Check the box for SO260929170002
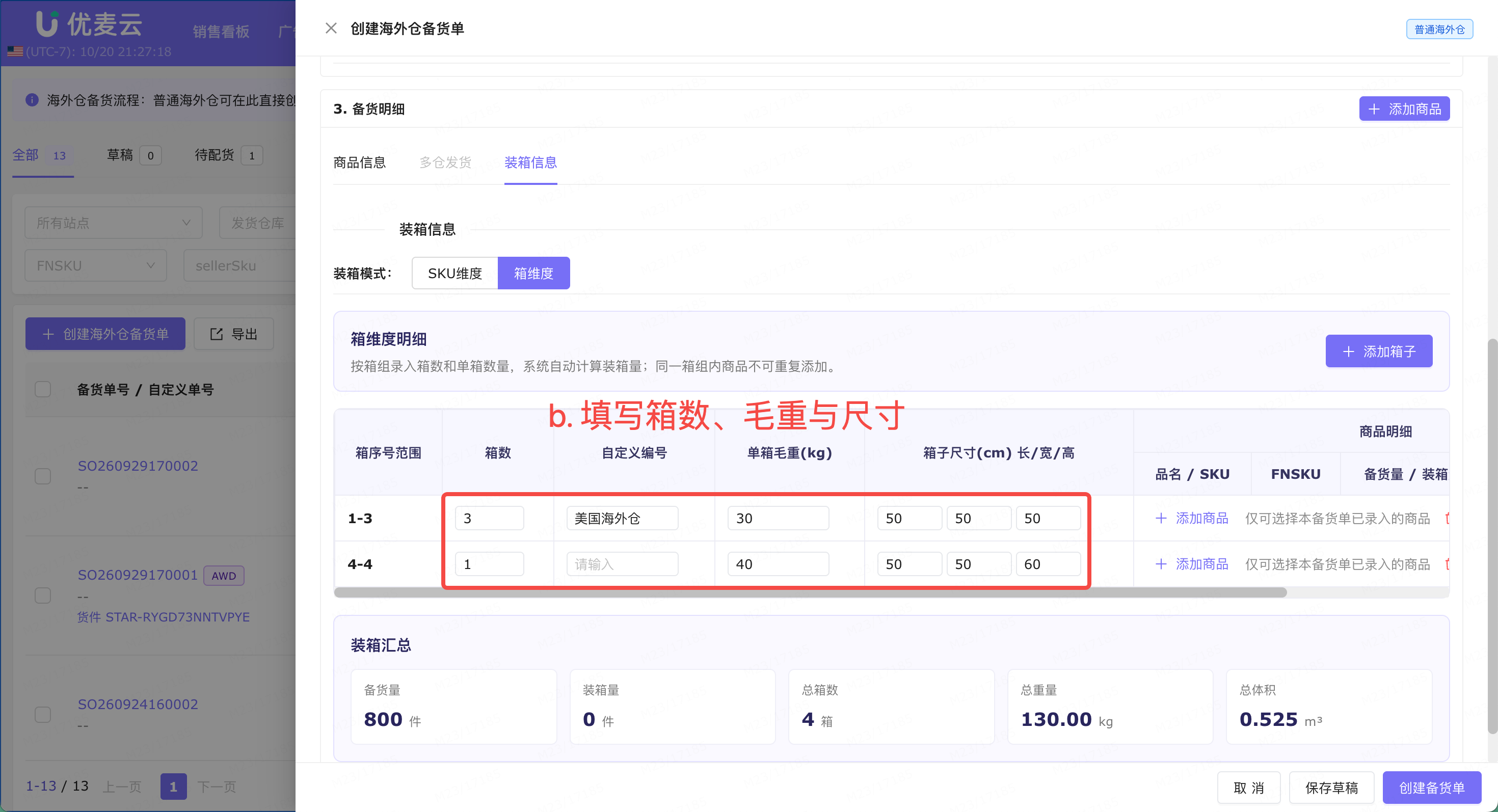 (x=43, y=476)
